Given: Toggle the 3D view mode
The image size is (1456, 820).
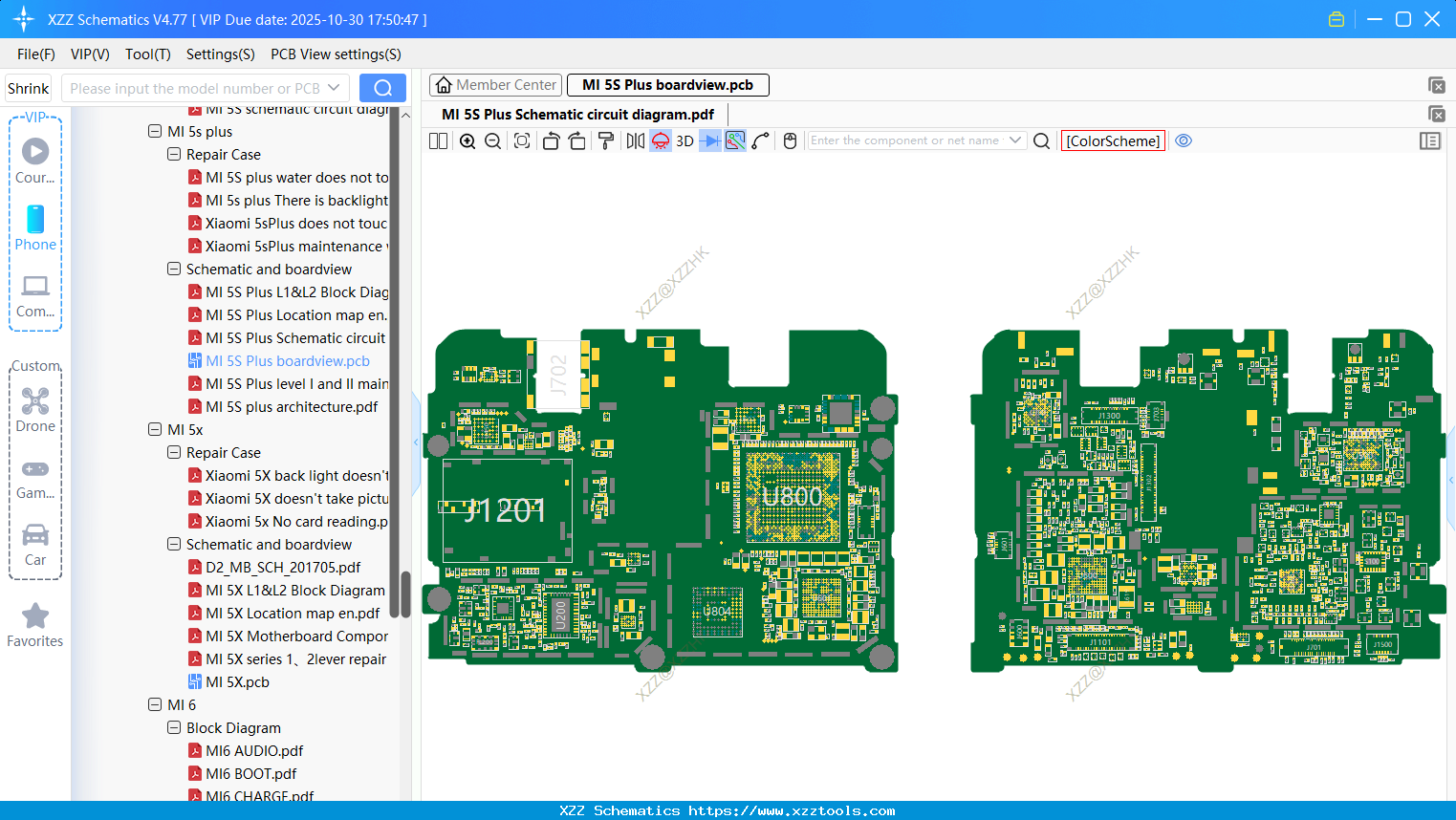Looking at the screenshot, I should coord(685,141).
